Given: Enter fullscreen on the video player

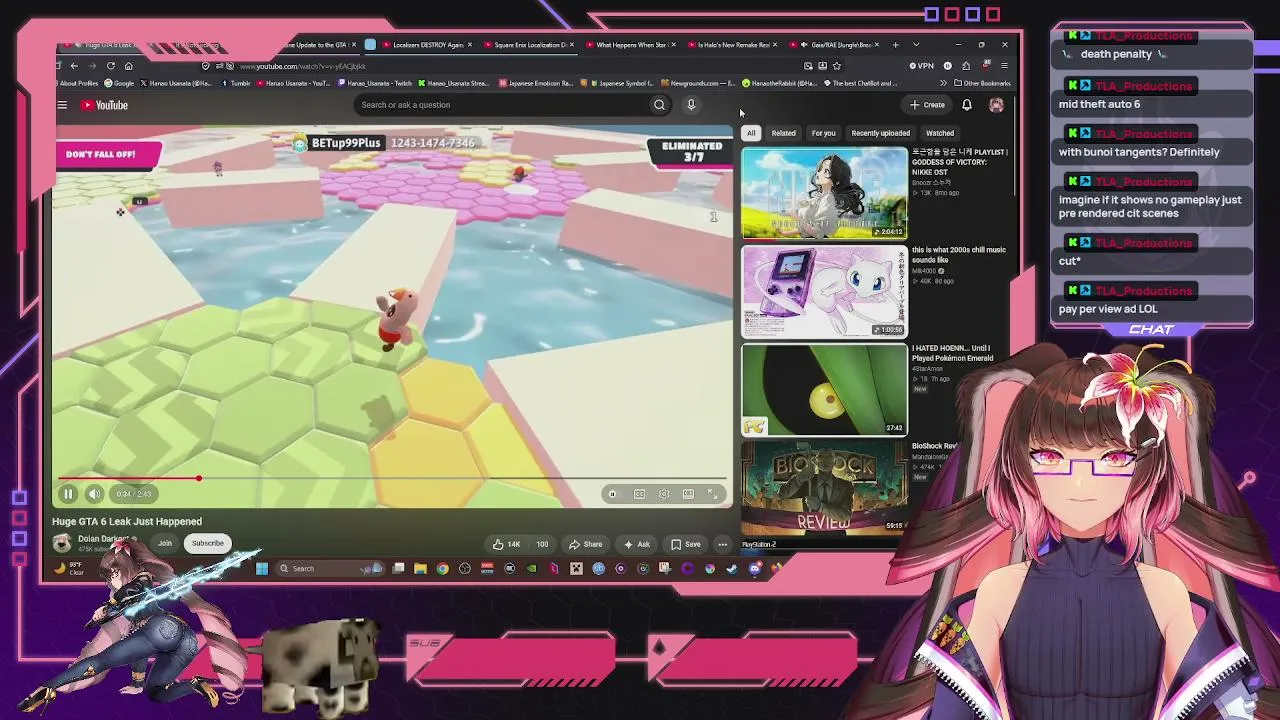Looking at the screenshot, I should tap(713, 494).
